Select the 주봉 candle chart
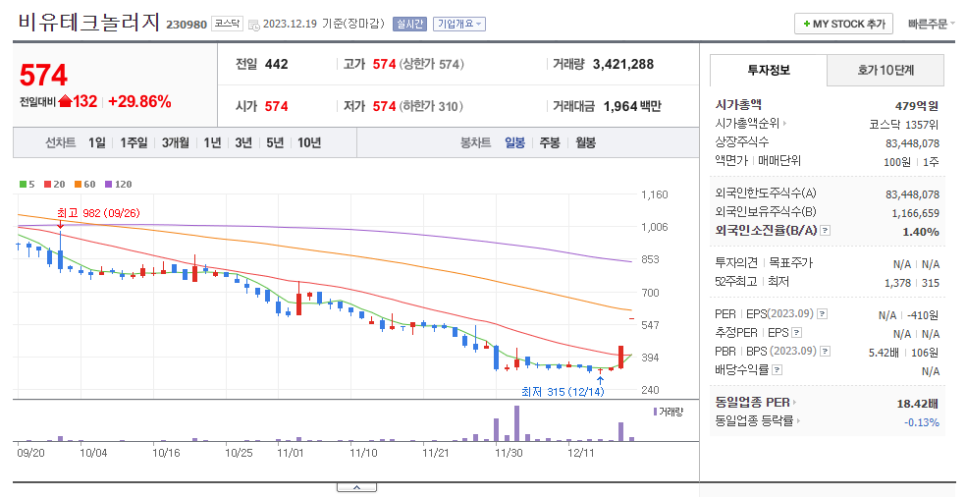 550,143
